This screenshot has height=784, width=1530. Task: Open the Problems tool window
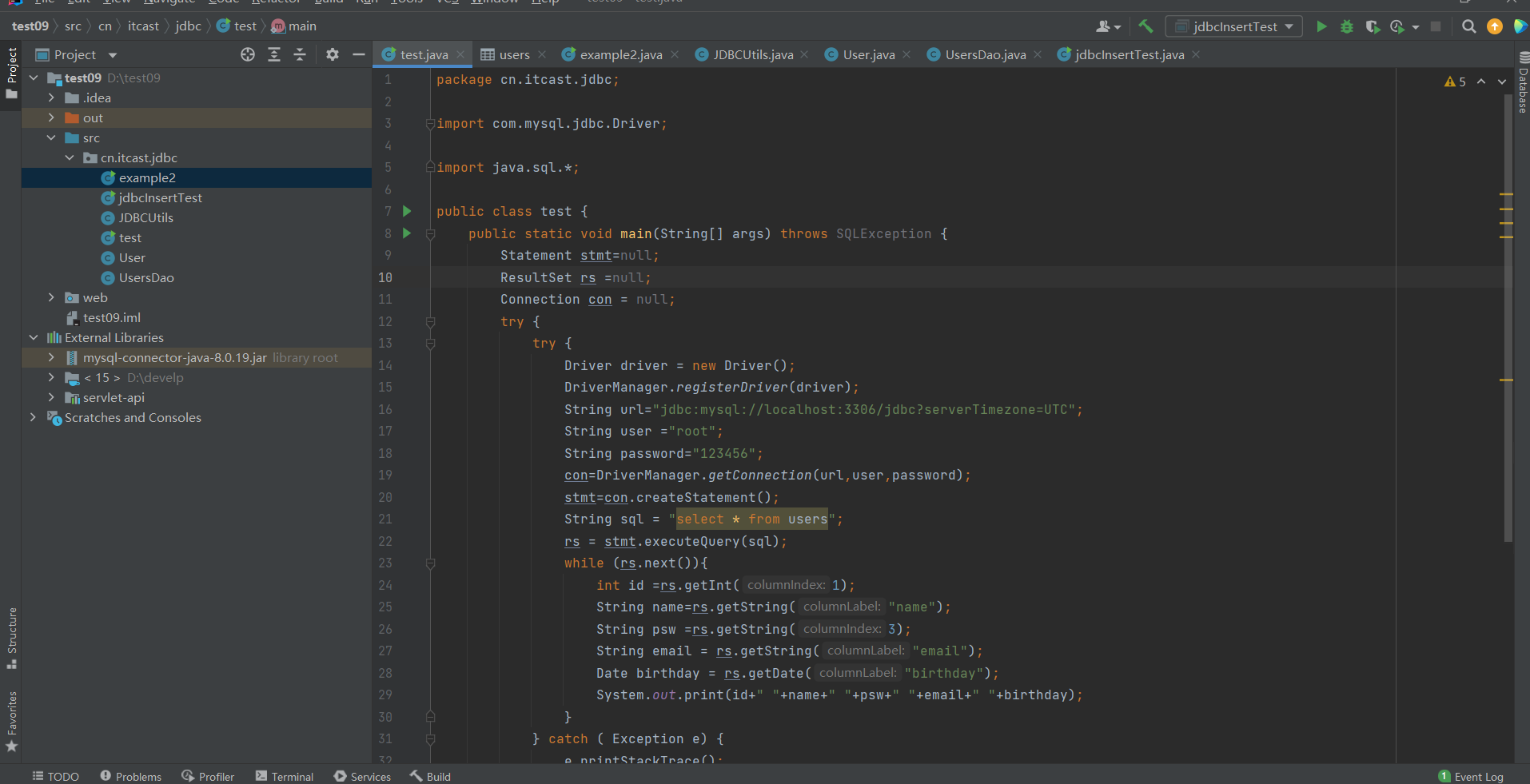tap(130, 776)
